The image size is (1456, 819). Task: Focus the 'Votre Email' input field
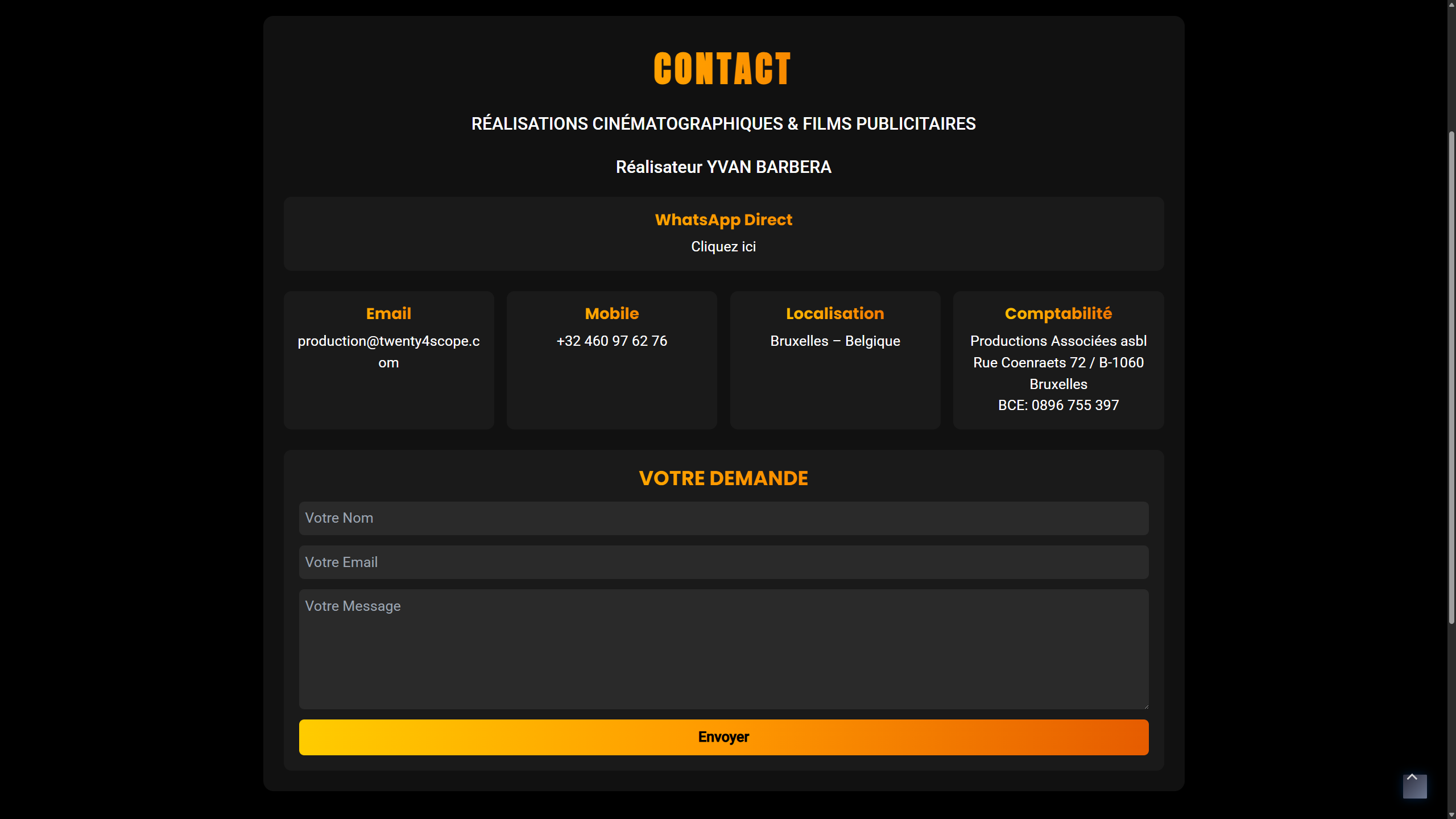tap(723, 562)
